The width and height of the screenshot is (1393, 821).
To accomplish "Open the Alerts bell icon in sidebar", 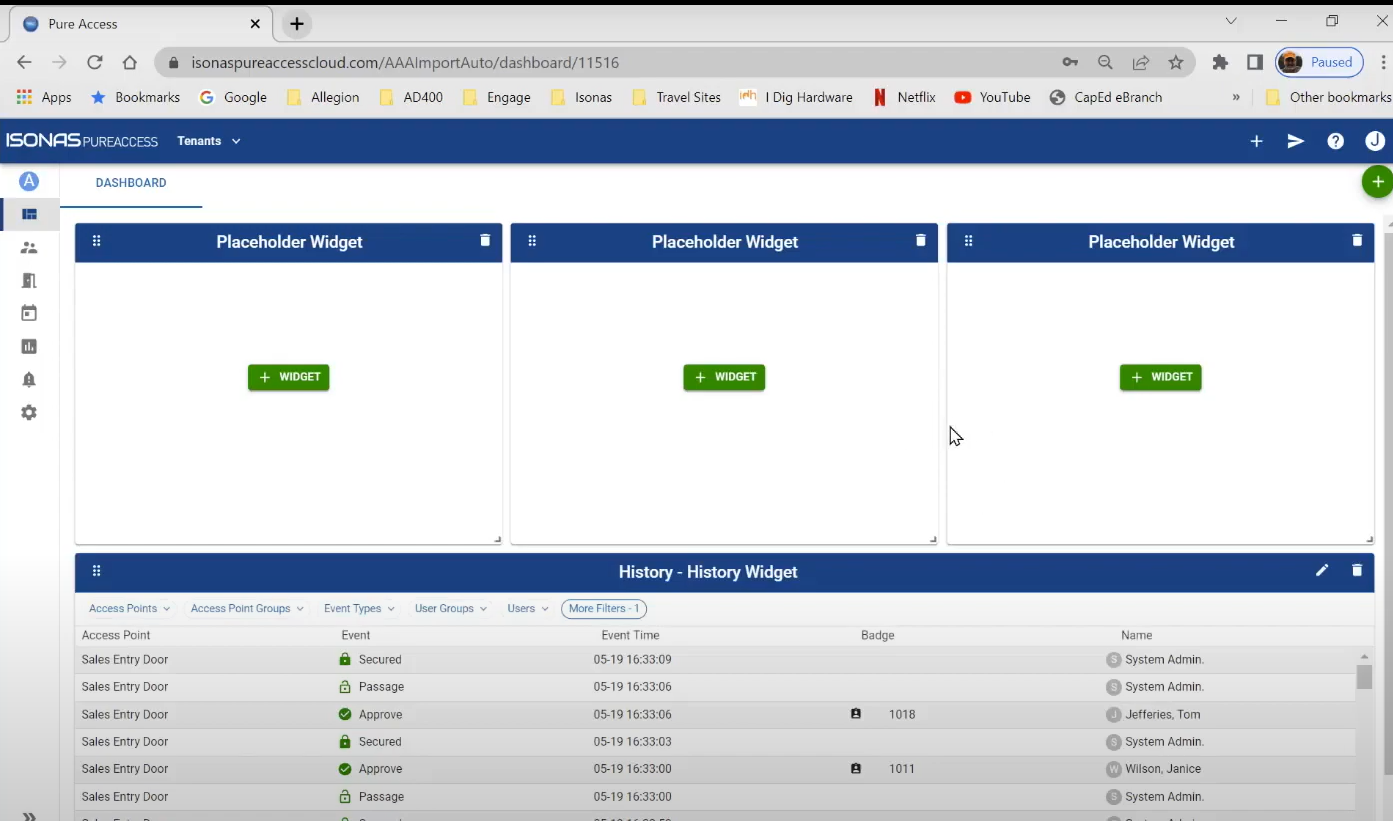I will (29, 380).
